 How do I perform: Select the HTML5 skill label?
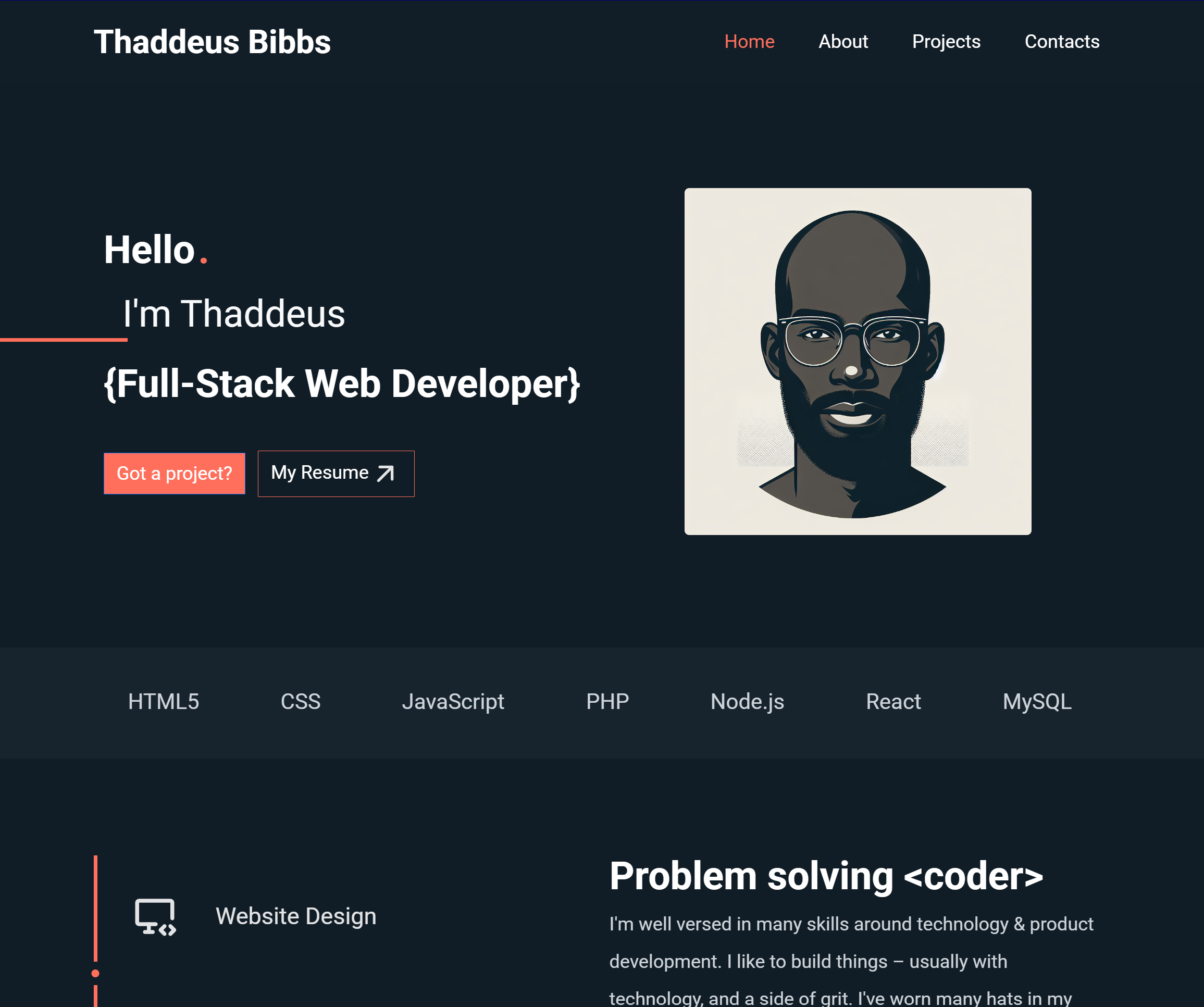[x=164, y=701]
